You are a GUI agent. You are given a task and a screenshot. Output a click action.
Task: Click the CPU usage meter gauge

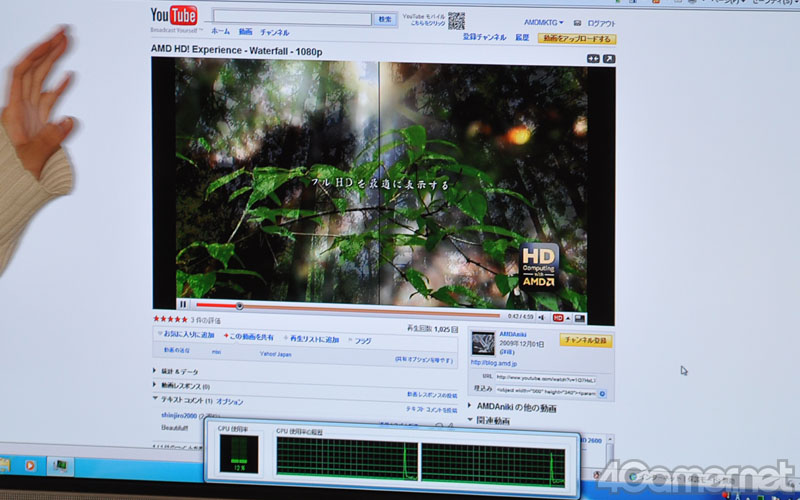[x=239, y=454]
